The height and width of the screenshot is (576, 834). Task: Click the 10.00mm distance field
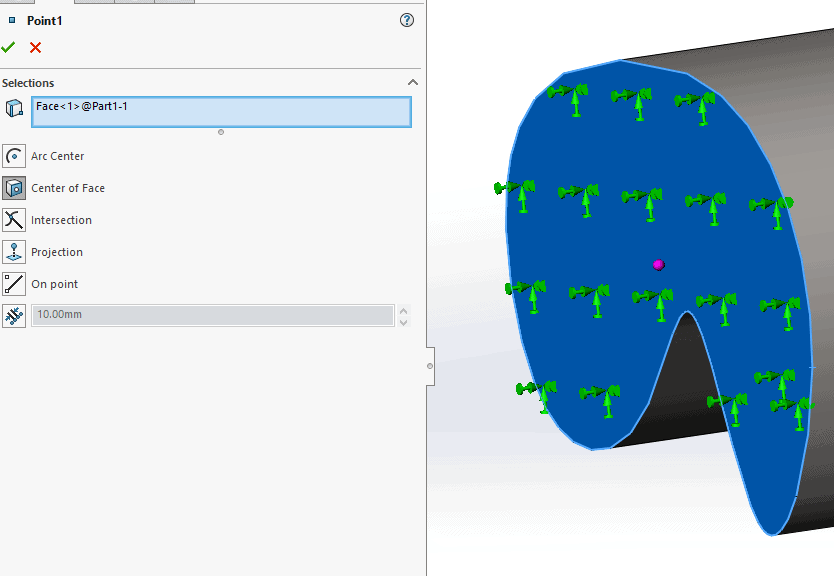tap(212, 316)
